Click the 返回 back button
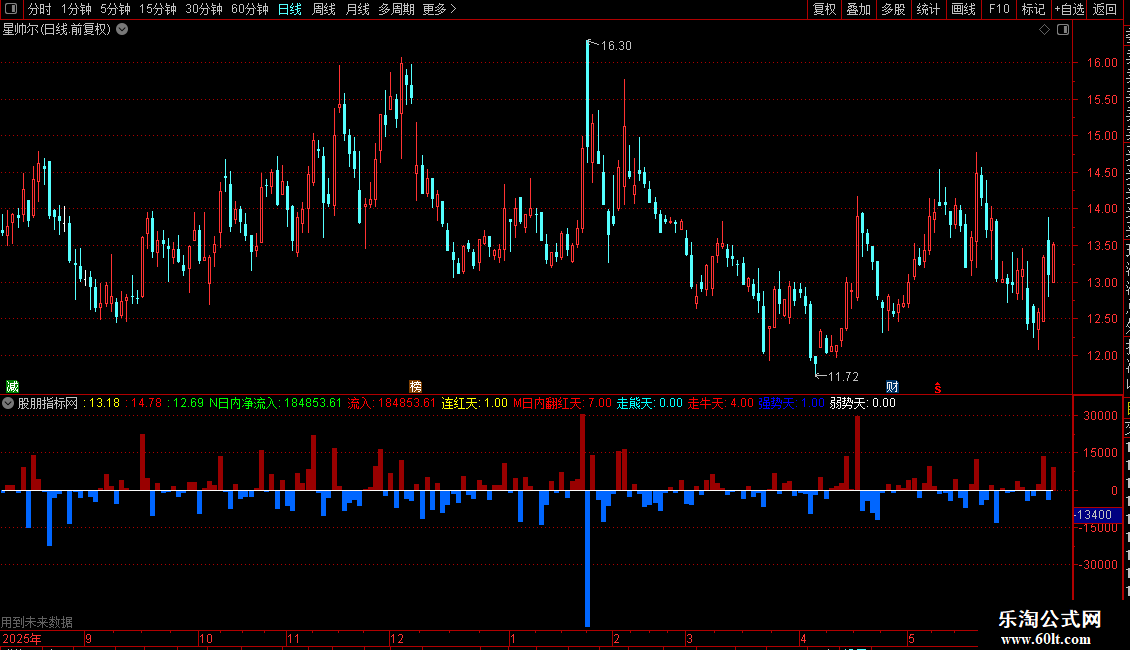1130x650 pixels. (1104, 9)
